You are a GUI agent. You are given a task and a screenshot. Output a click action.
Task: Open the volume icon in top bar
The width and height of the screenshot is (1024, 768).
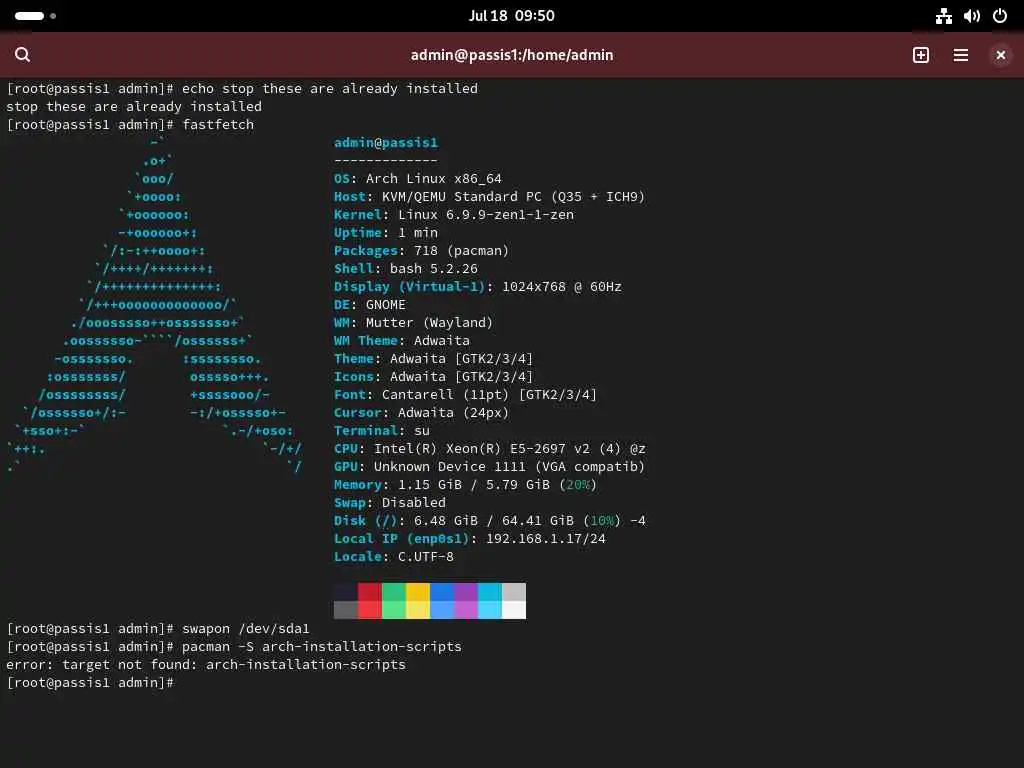[972, 16]
